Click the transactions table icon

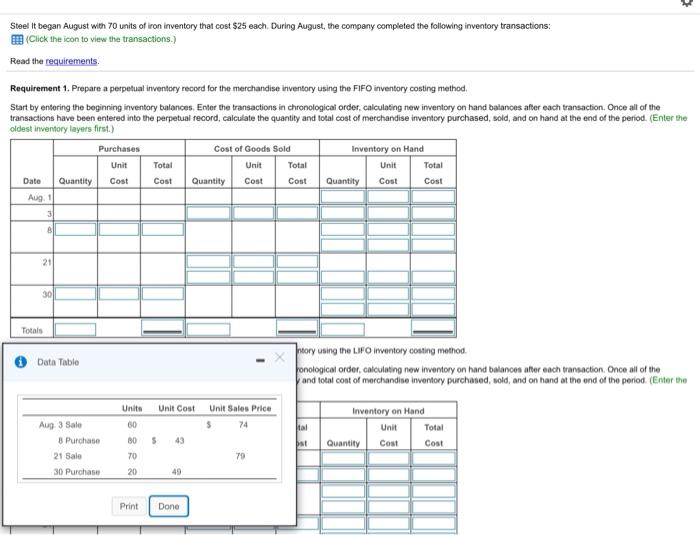point(17,39)
